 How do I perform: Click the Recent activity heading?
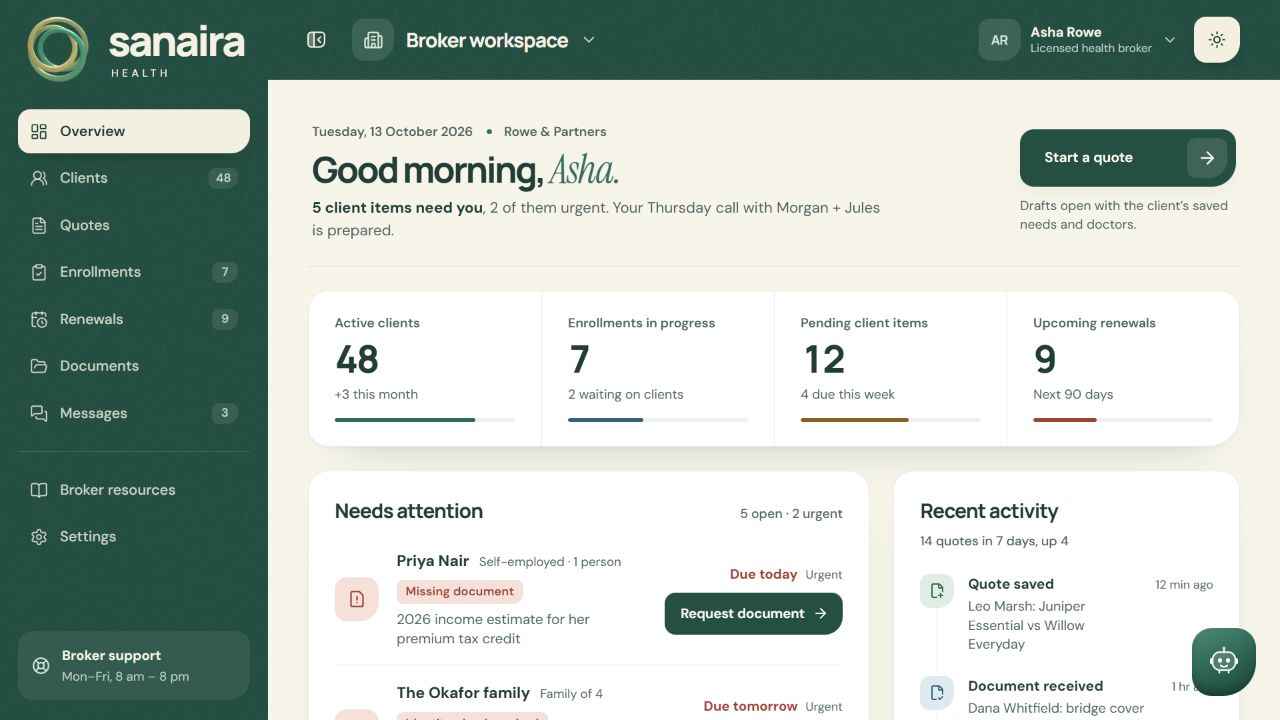(x=989, y=511)
